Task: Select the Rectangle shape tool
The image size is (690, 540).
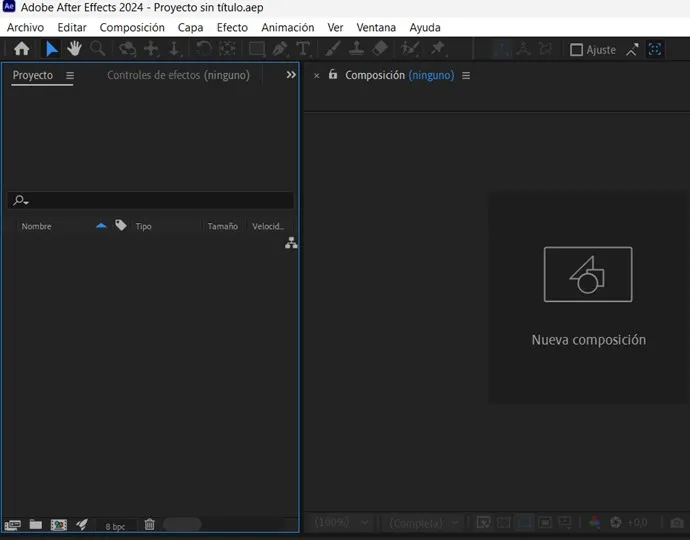Action: click(x=257, y=49)
